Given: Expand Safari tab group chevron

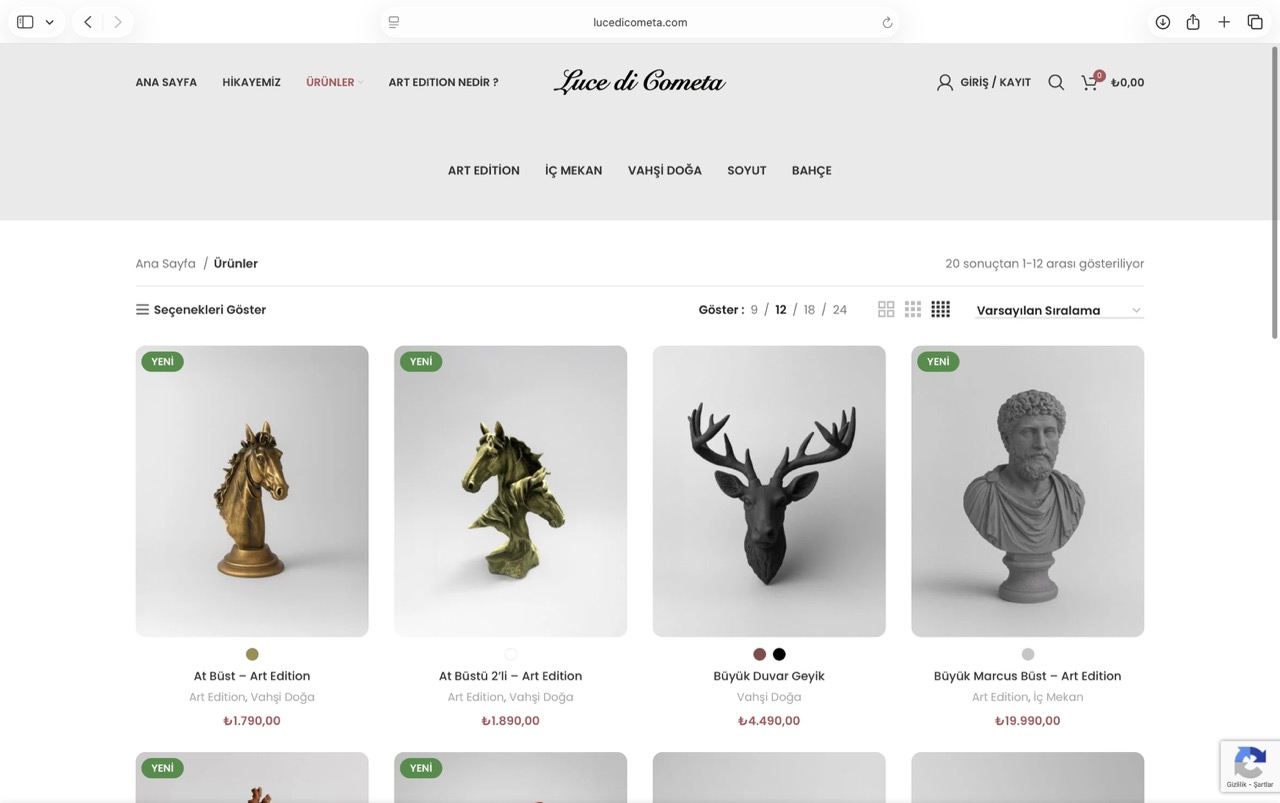Looking at the screenshot, I should pos(49,22).
